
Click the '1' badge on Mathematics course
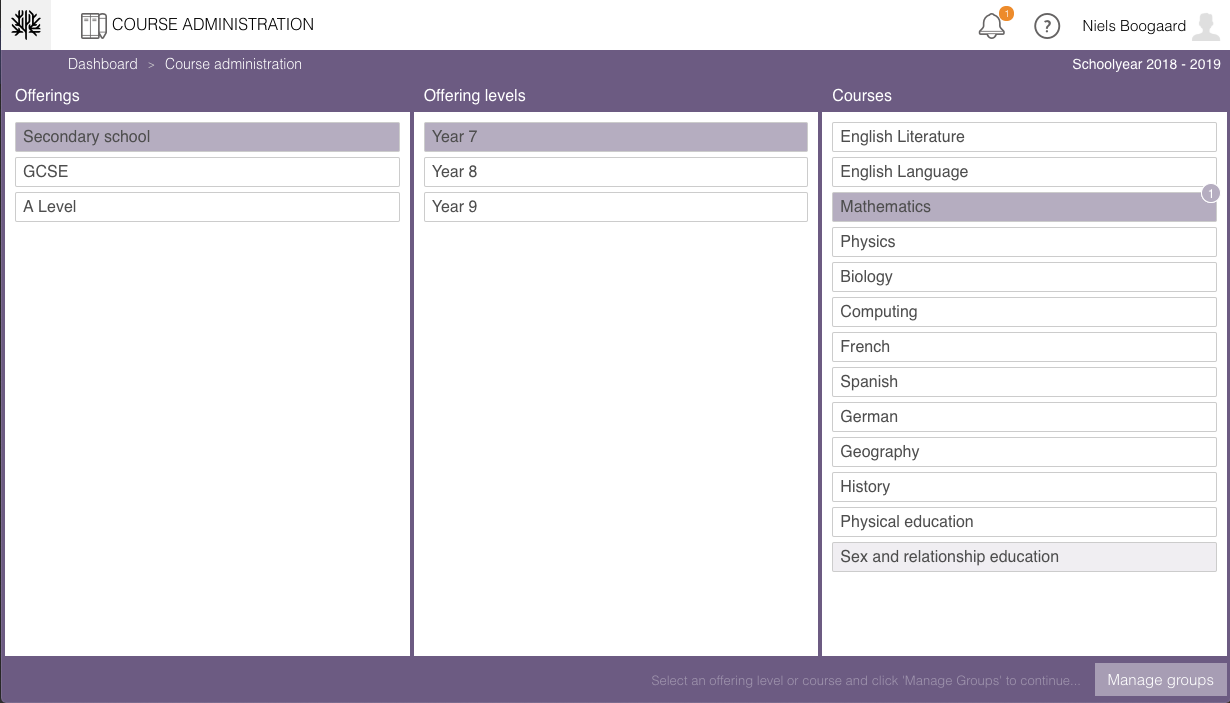point(1210,193)
